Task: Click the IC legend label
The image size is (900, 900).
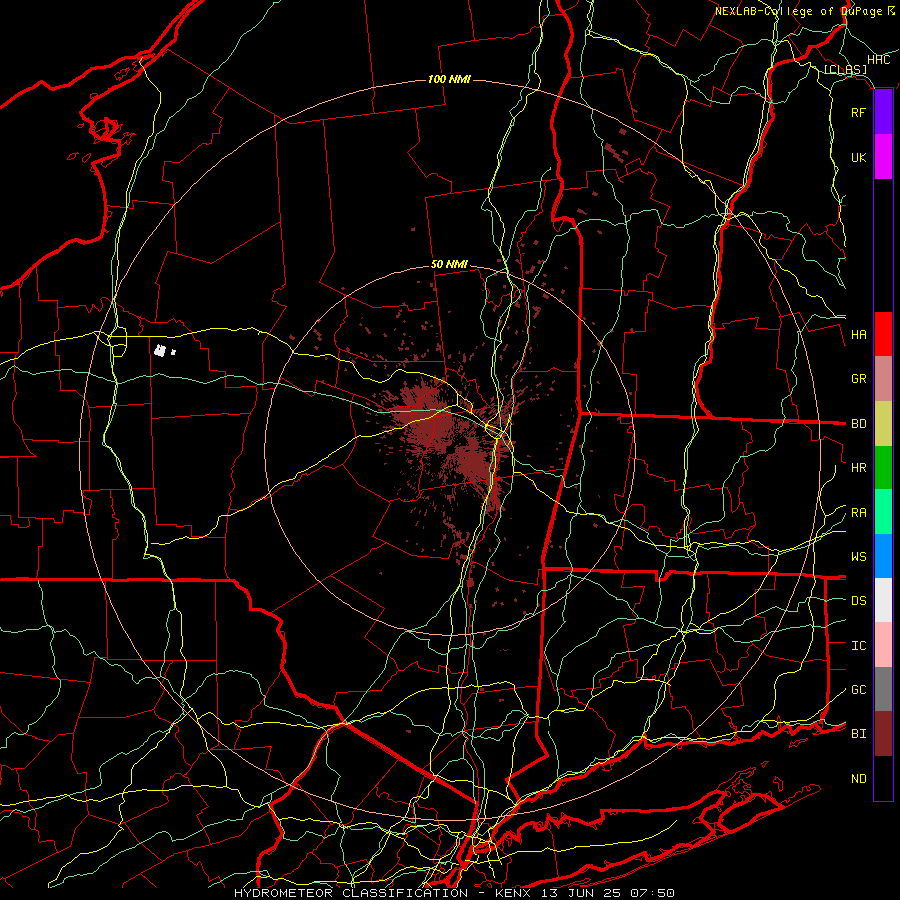Action: (x=858, y=646)
